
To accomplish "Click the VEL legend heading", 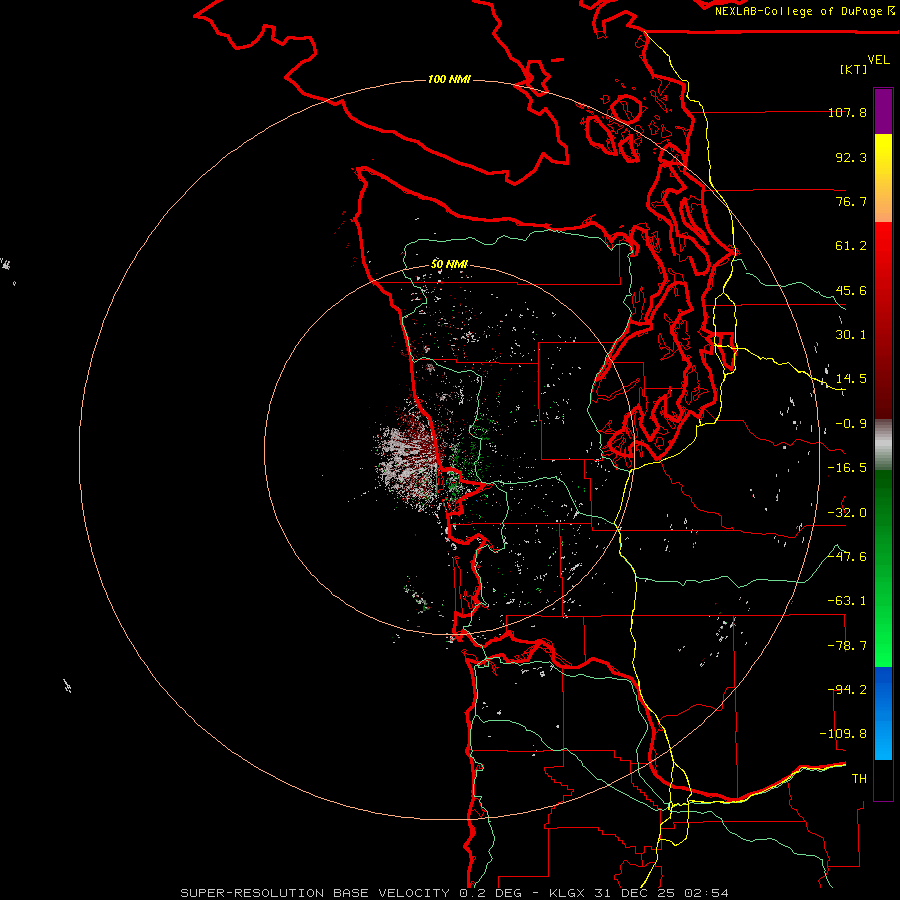I will [x=878, y=60].
